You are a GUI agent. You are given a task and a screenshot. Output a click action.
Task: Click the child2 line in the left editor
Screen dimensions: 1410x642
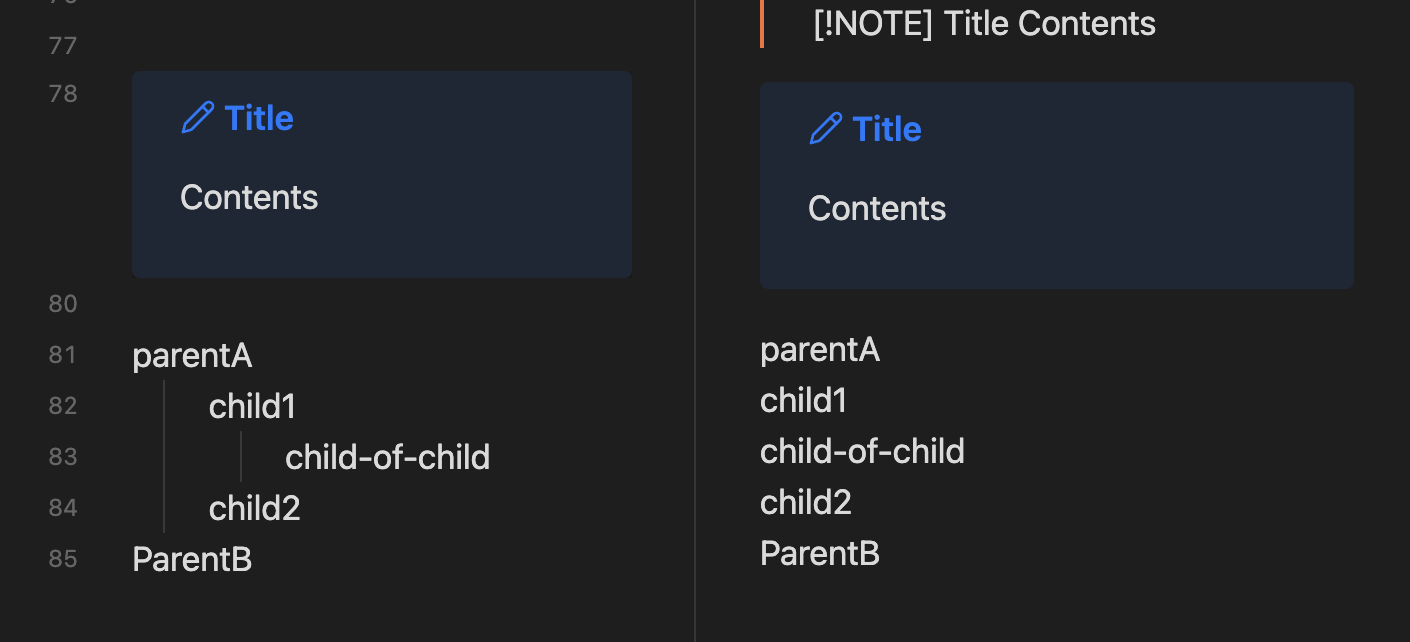tap(254, 509)
